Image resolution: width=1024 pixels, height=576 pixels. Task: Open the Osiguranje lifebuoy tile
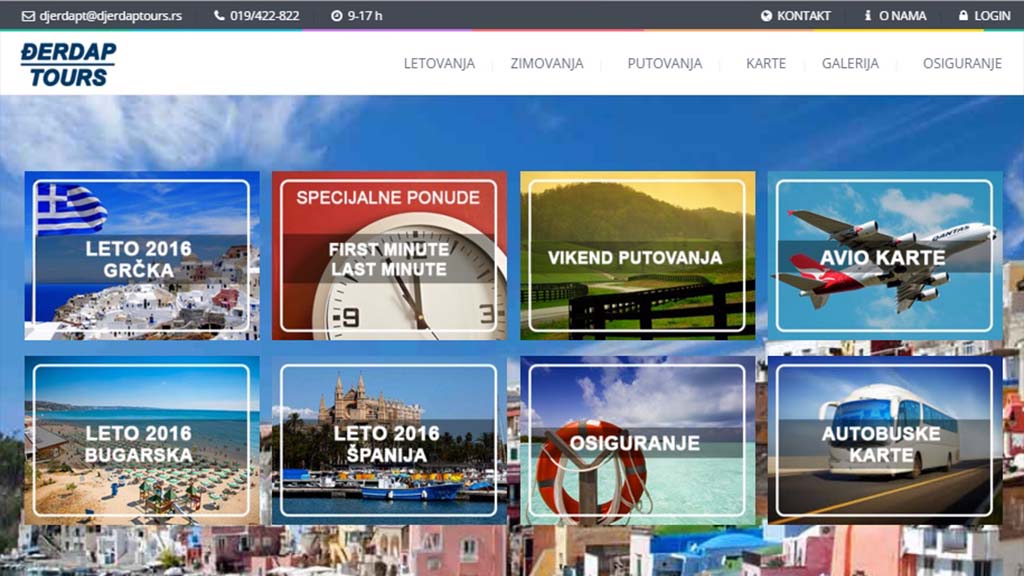pos(637,440)
